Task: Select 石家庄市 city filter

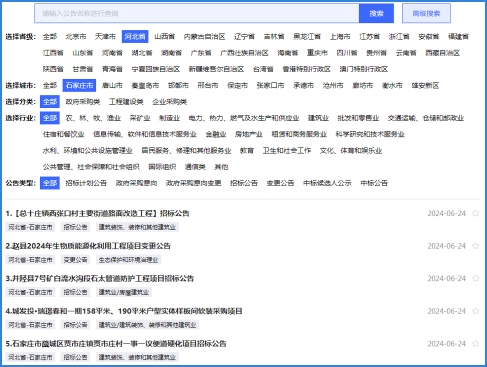Action: [x=79, y=85]
